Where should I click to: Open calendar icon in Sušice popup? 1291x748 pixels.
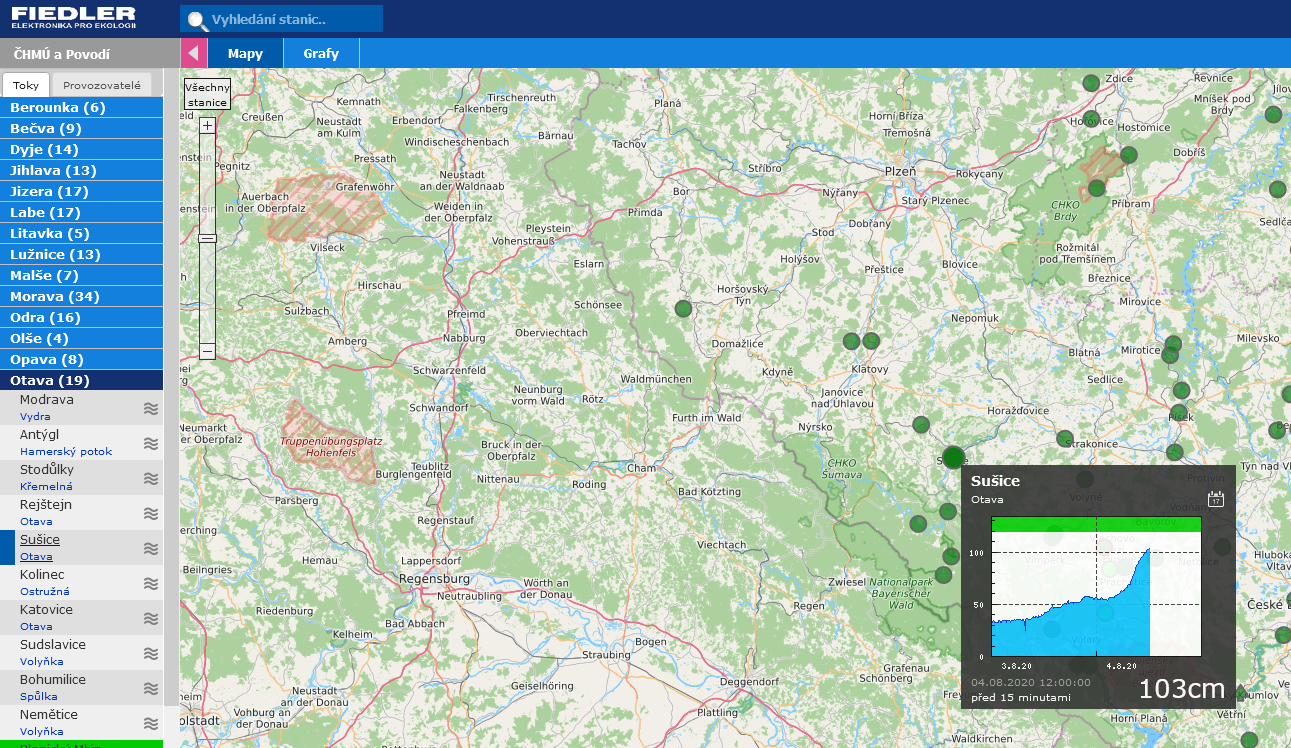(1216, 499)
